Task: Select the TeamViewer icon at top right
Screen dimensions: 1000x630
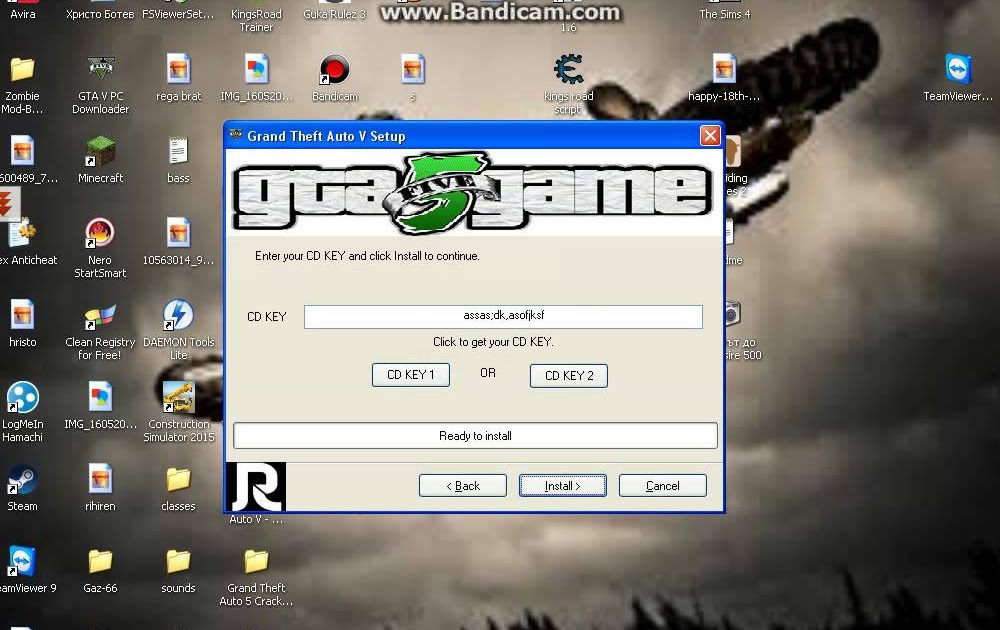Action: pos(958,69)
